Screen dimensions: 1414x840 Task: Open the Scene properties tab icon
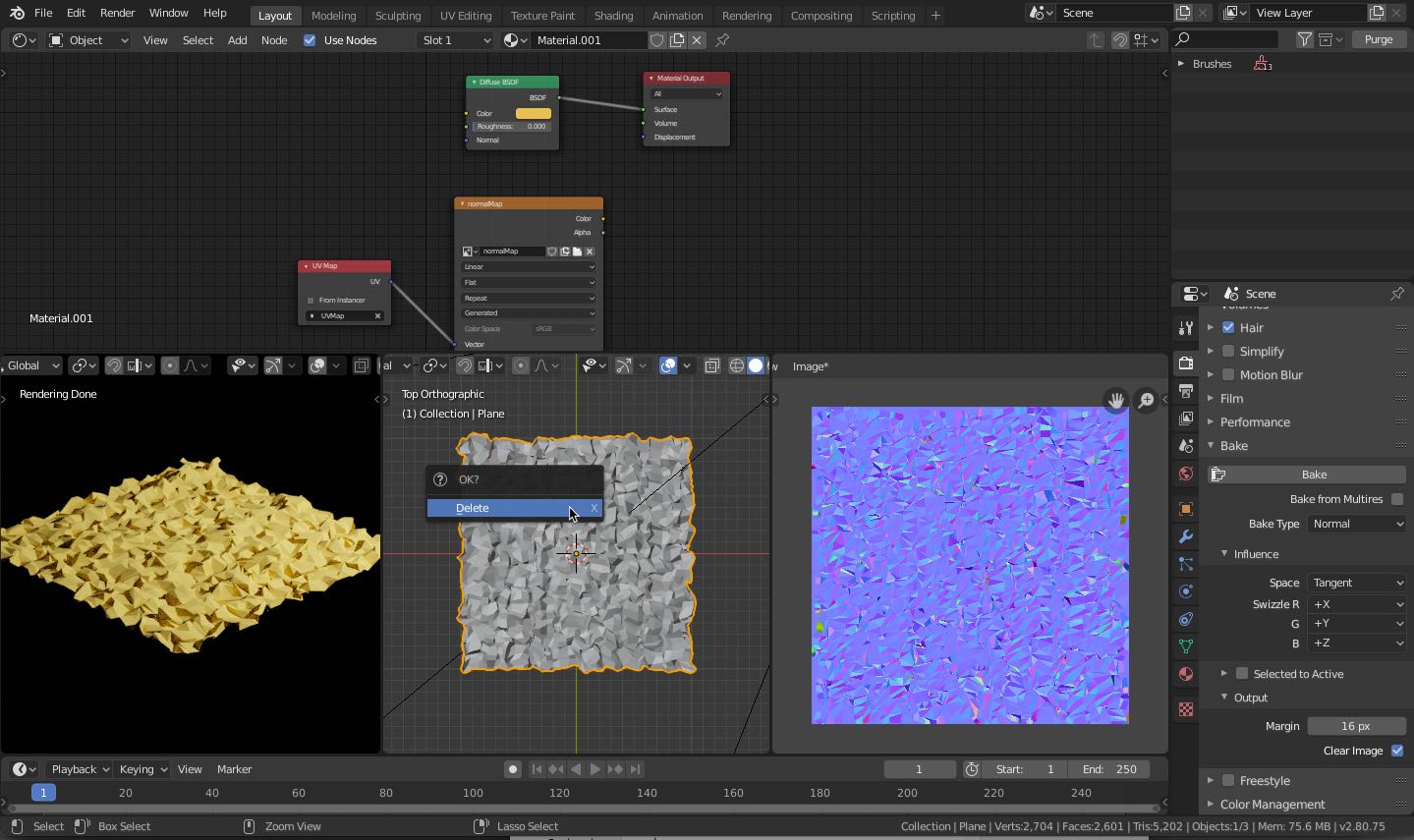(1186, 446)
